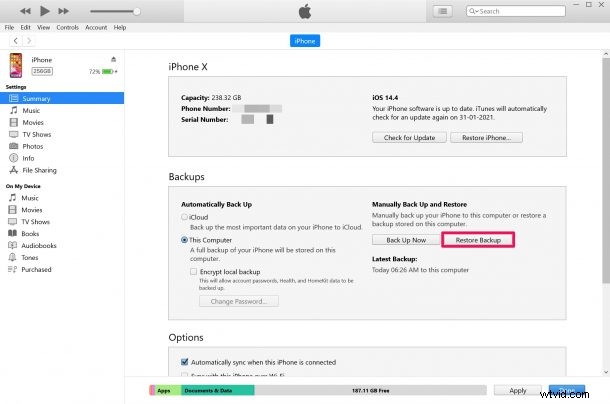Click Restore Backup button
Image resolution: width=610 pixels, height=404 pixels.
[x=478, y=240]
